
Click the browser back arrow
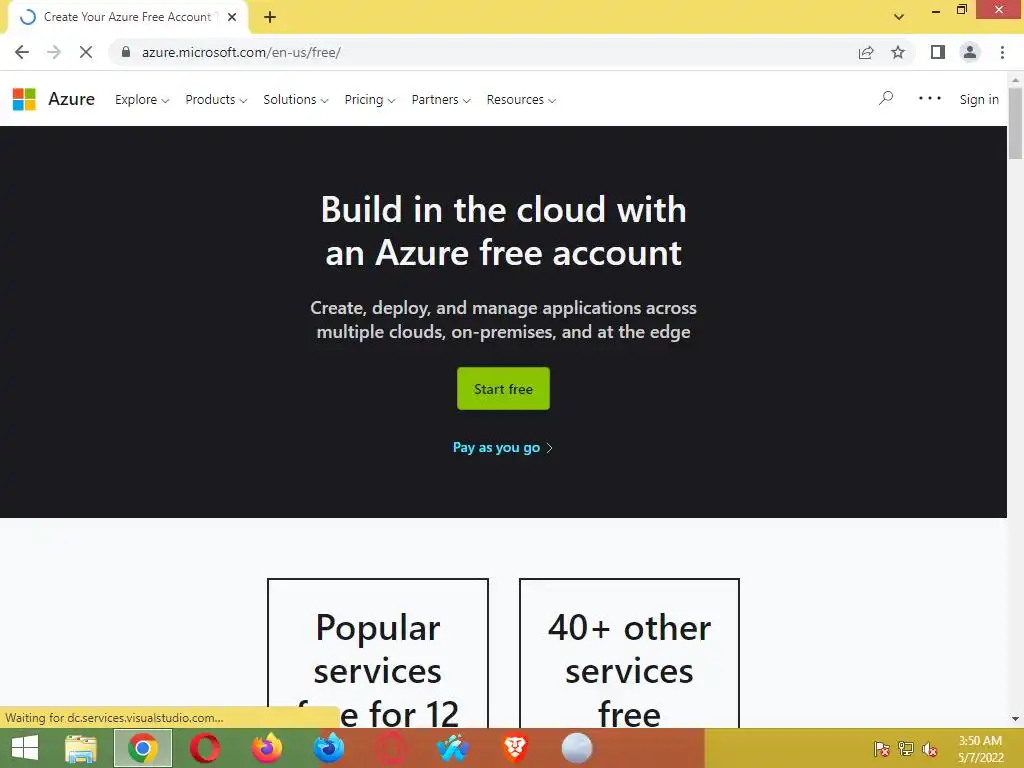tap(22, 52)
